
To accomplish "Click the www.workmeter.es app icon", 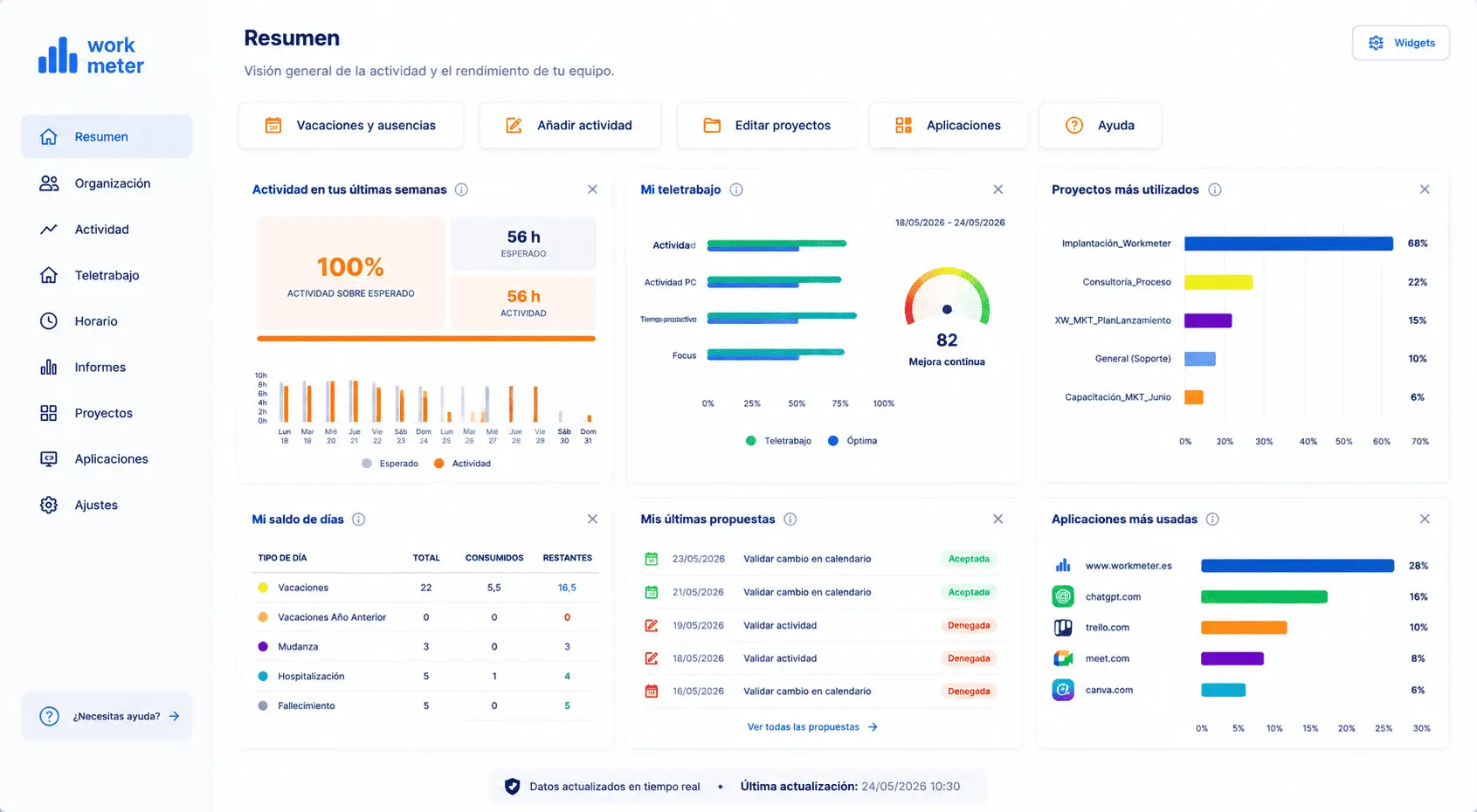I will tap(1063, 566).
